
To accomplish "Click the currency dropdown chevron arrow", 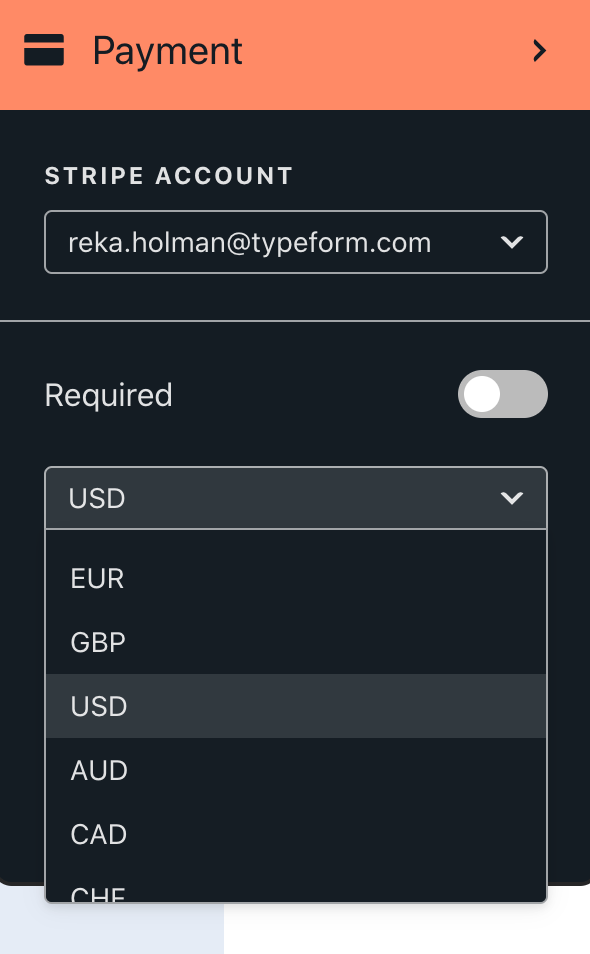I will click(512, 498).
